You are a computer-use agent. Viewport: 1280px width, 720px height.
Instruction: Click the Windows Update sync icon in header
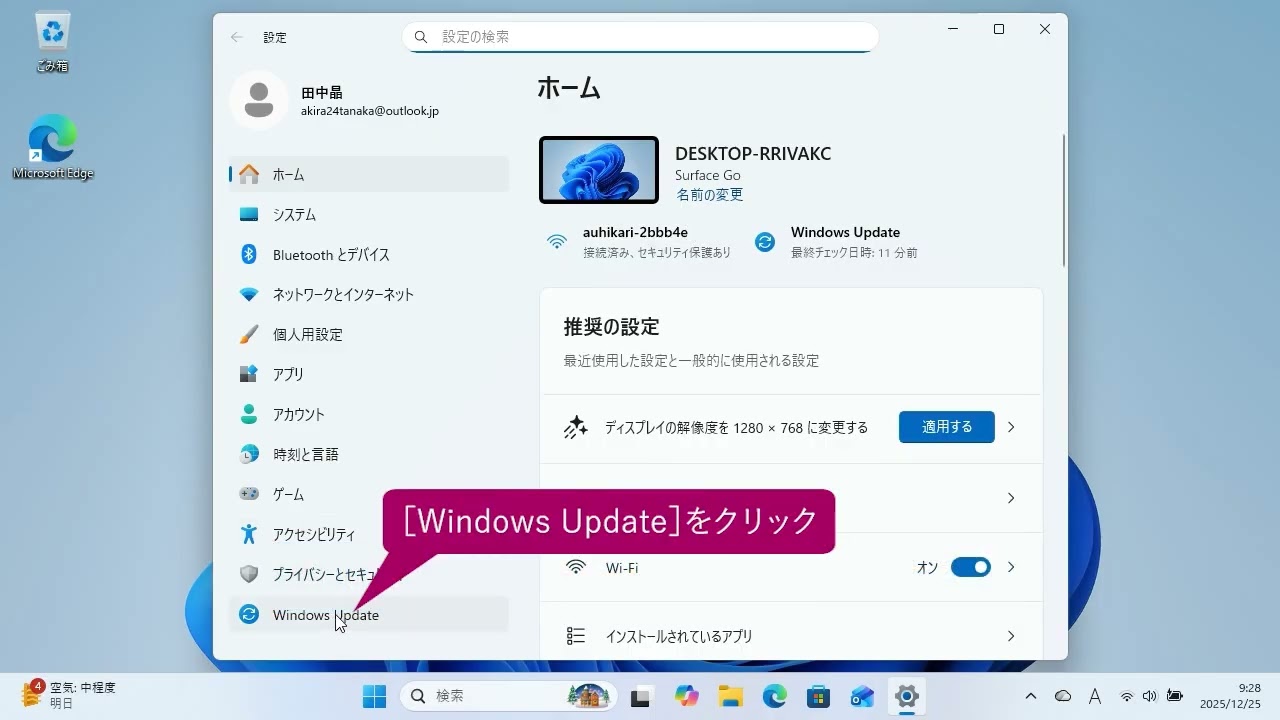point(765,242)
